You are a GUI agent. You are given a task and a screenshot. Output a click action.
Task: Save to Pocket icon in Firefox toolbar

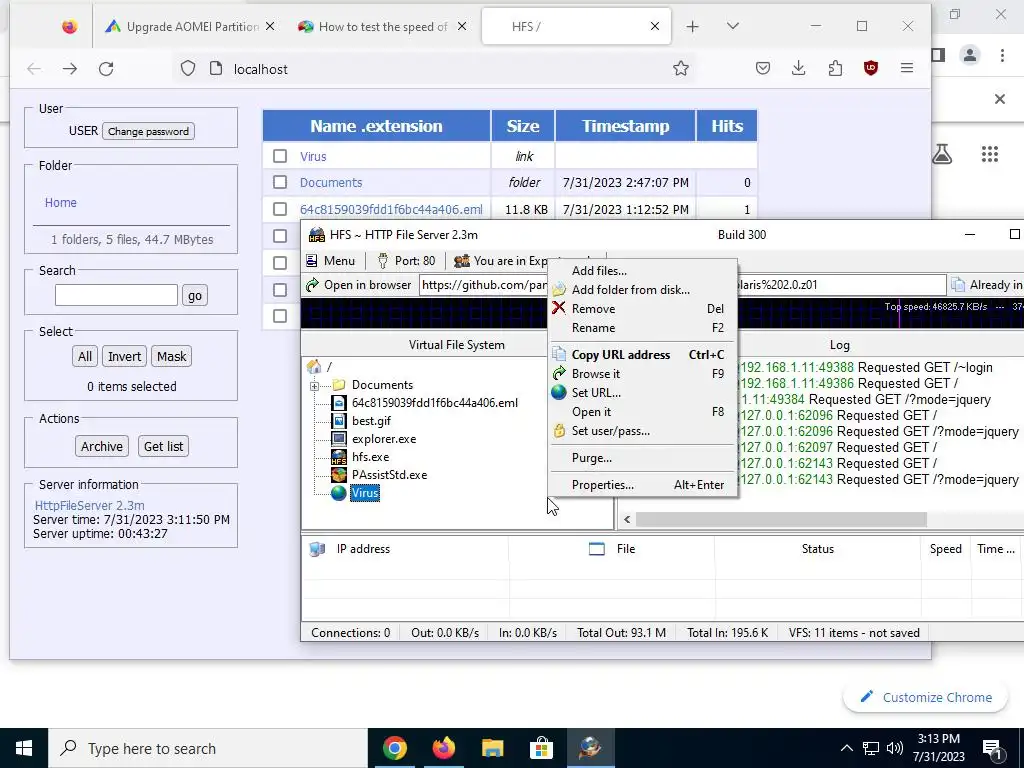coord(763,68)
